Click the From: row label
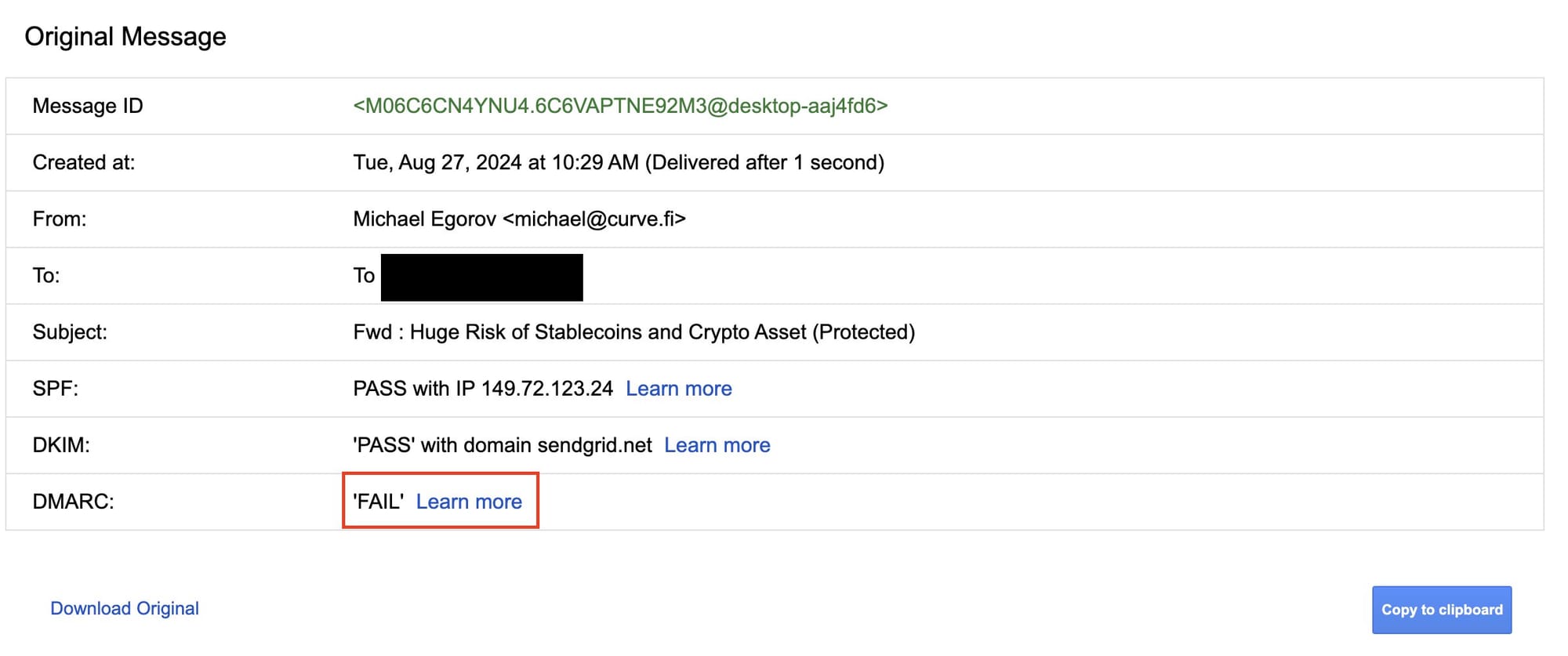 point(60,219)
